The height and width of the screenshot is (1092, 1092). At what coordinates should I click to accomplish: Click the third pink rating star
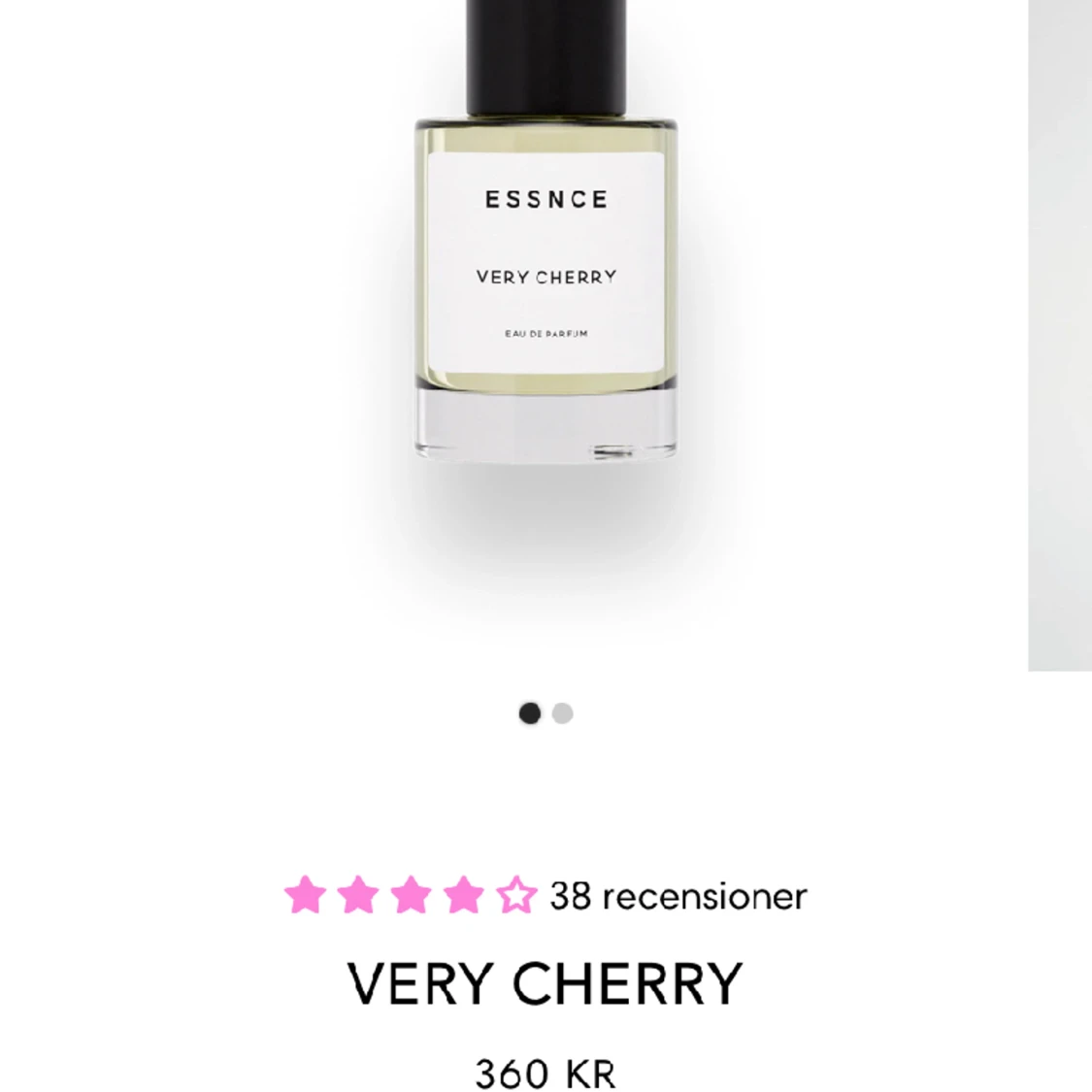[x=411, y=894]
